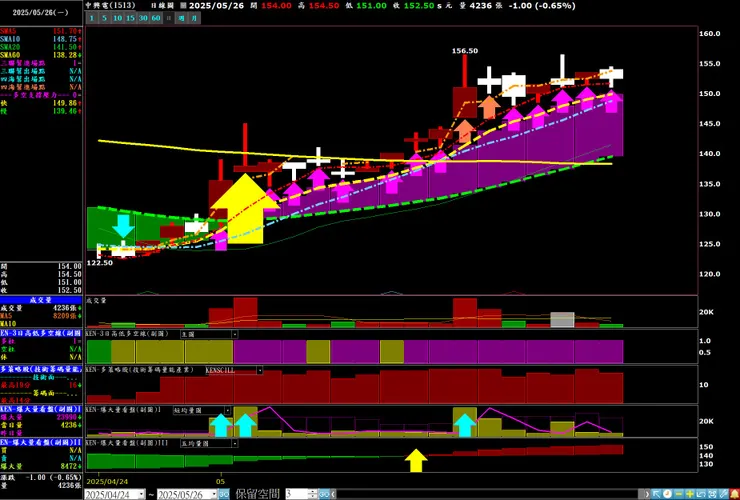Open the end date 2025/05/26 dropdown

tap(213, 494)
